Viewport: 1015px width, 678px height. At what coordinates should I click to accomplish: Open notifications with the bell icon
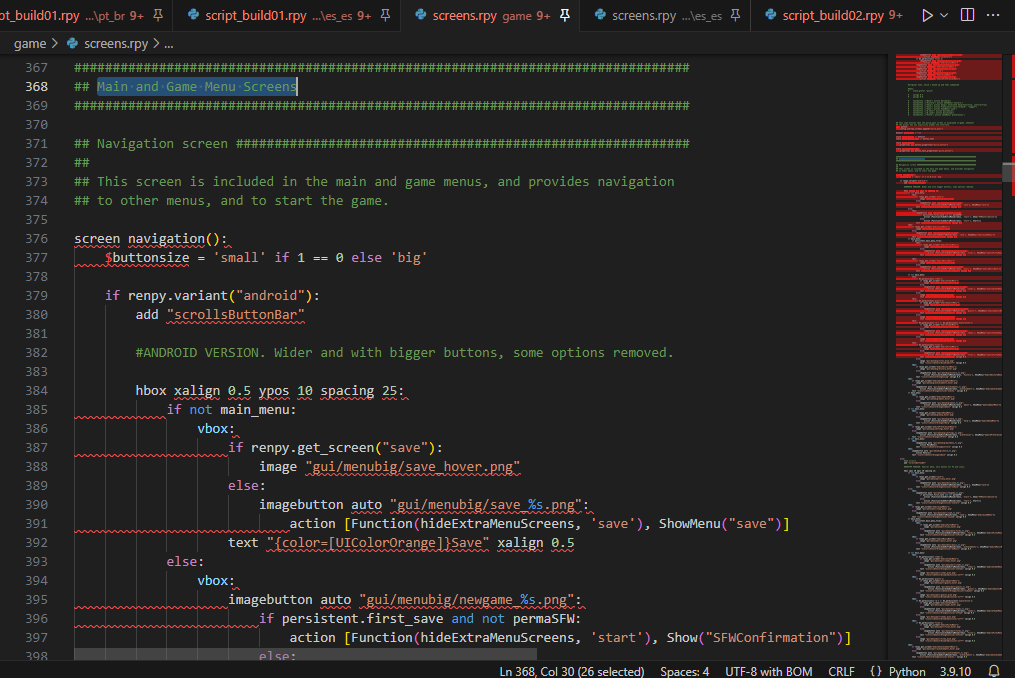coord(994,671)
